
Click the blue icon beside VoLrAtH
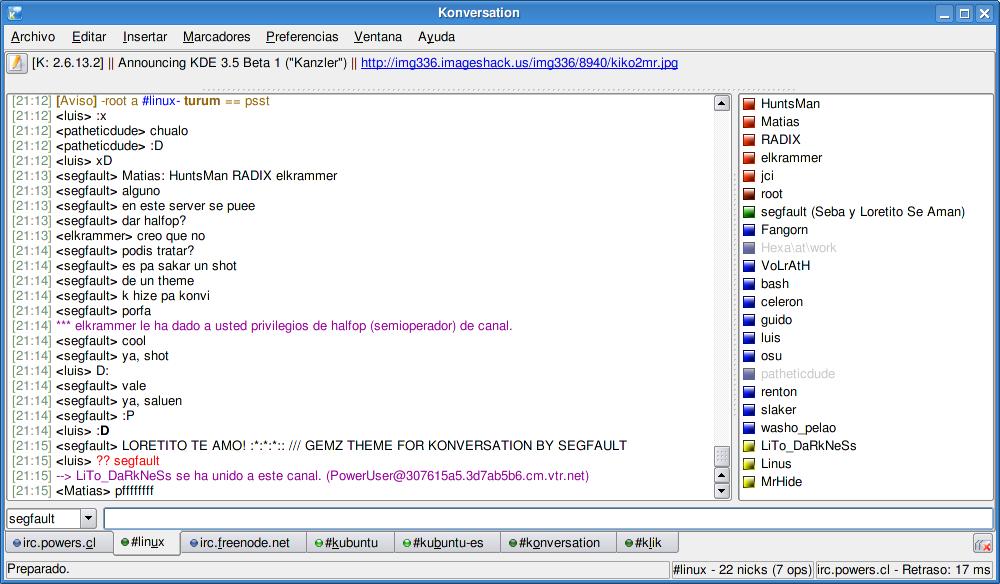tap(749, 266)
